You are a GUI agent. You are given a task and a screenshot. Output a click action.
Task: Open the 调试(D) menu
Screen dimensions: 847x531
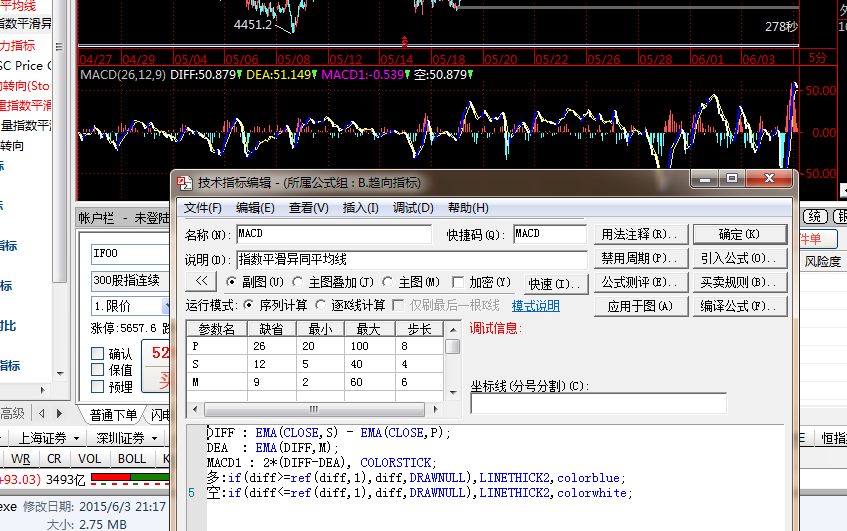pyautogui.click(x=413, y=208)
